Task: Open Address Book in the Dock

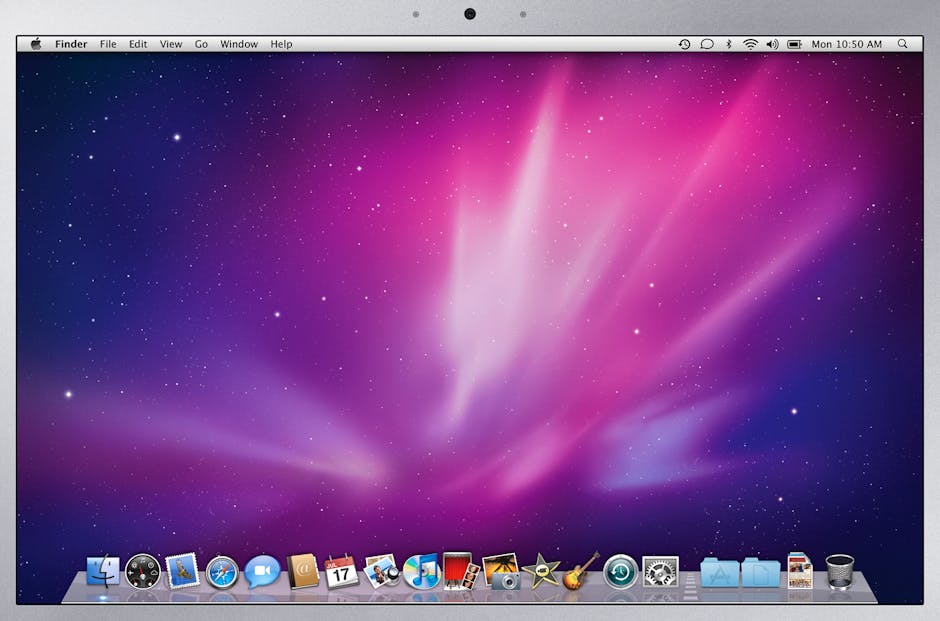Action: [302, 571]
